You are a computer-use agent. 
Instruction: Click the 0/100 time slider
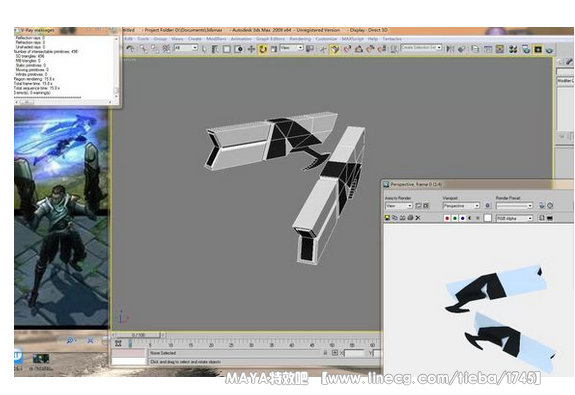pos(139,335)
